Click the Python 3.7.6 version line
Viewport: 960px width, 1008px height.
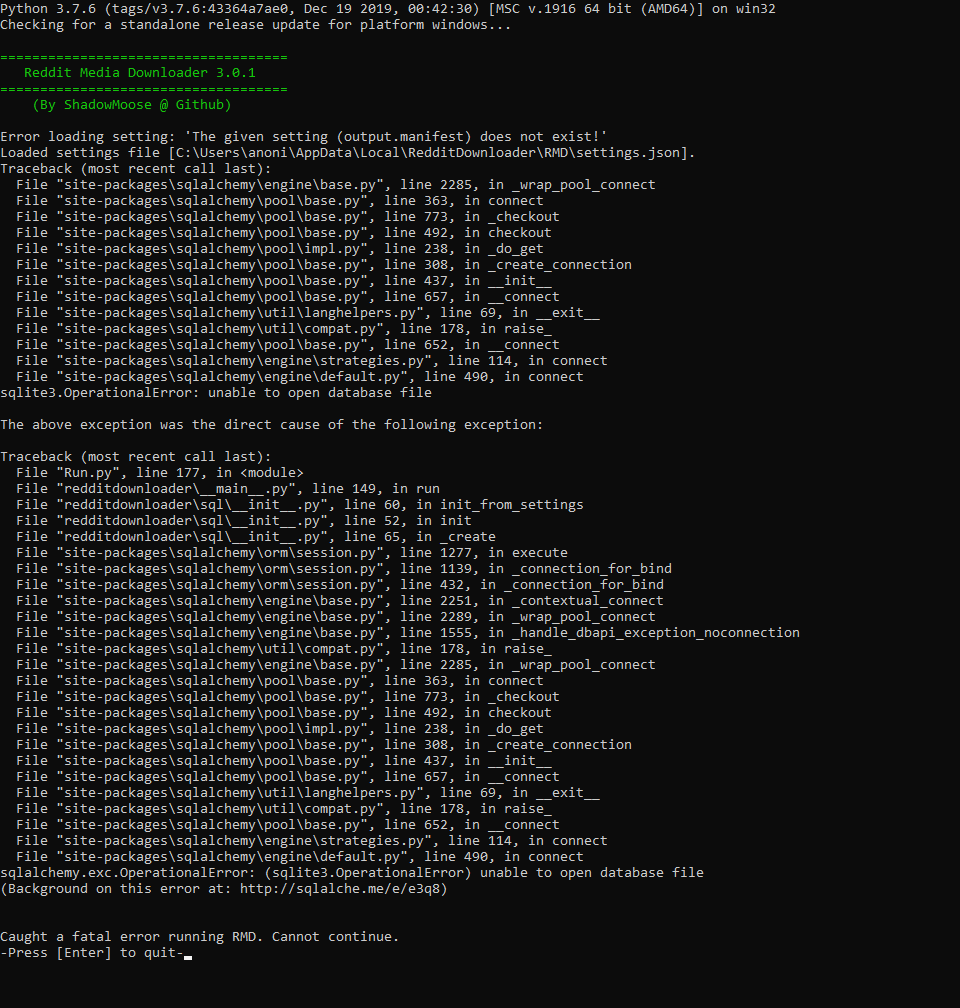pos(388,9)
